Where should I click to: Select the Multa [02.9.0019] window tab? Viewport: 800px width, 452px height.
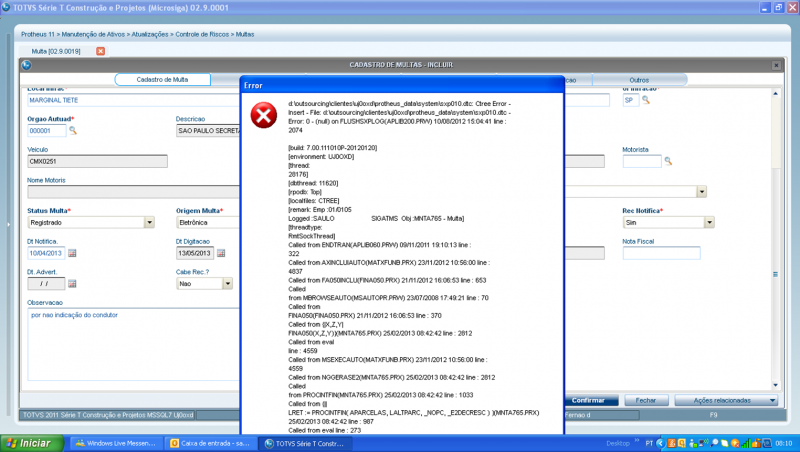click(x=56, y=51)
